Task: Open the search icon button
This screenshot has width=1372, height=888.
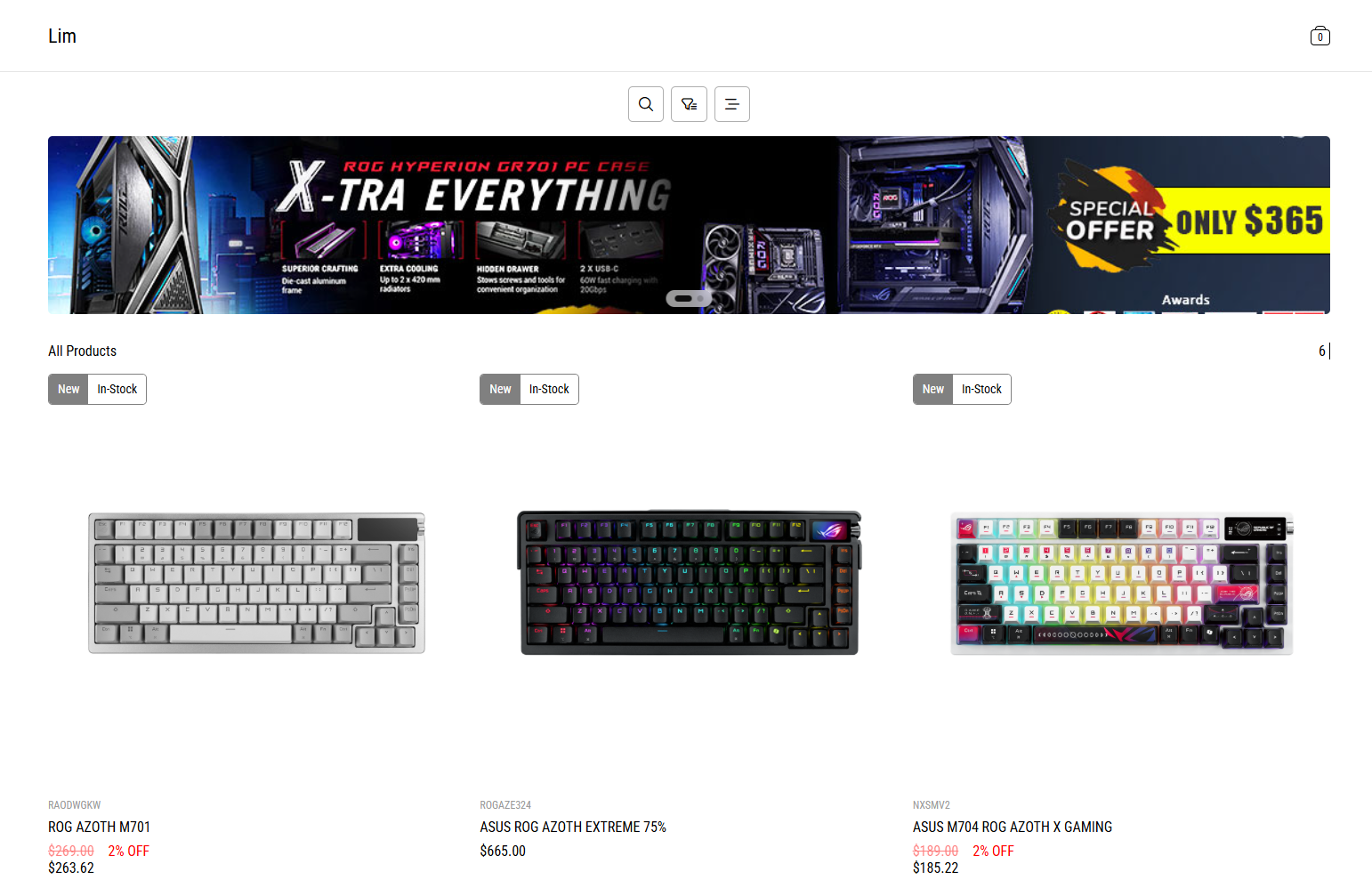Action: [x=646, y=104]
